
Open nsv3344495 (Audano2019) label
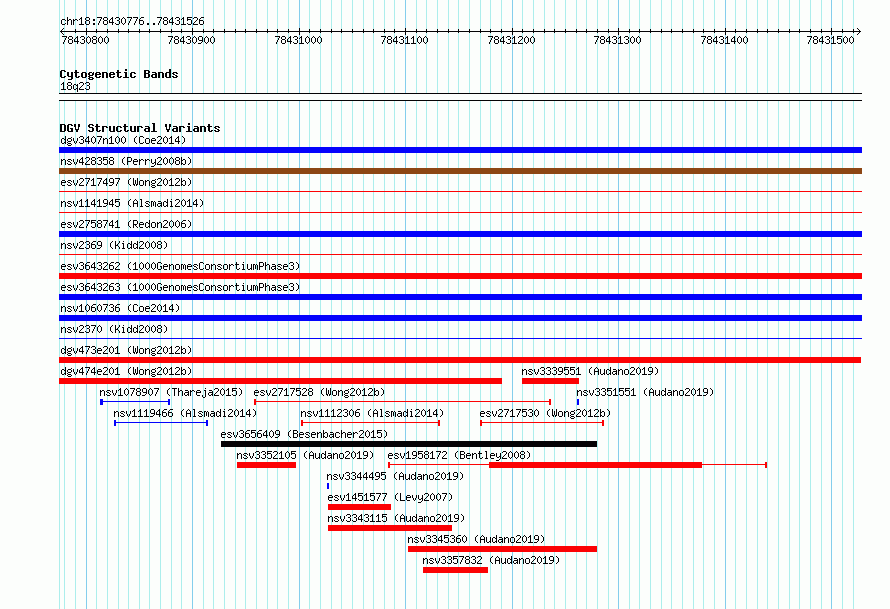pos(395,476)
